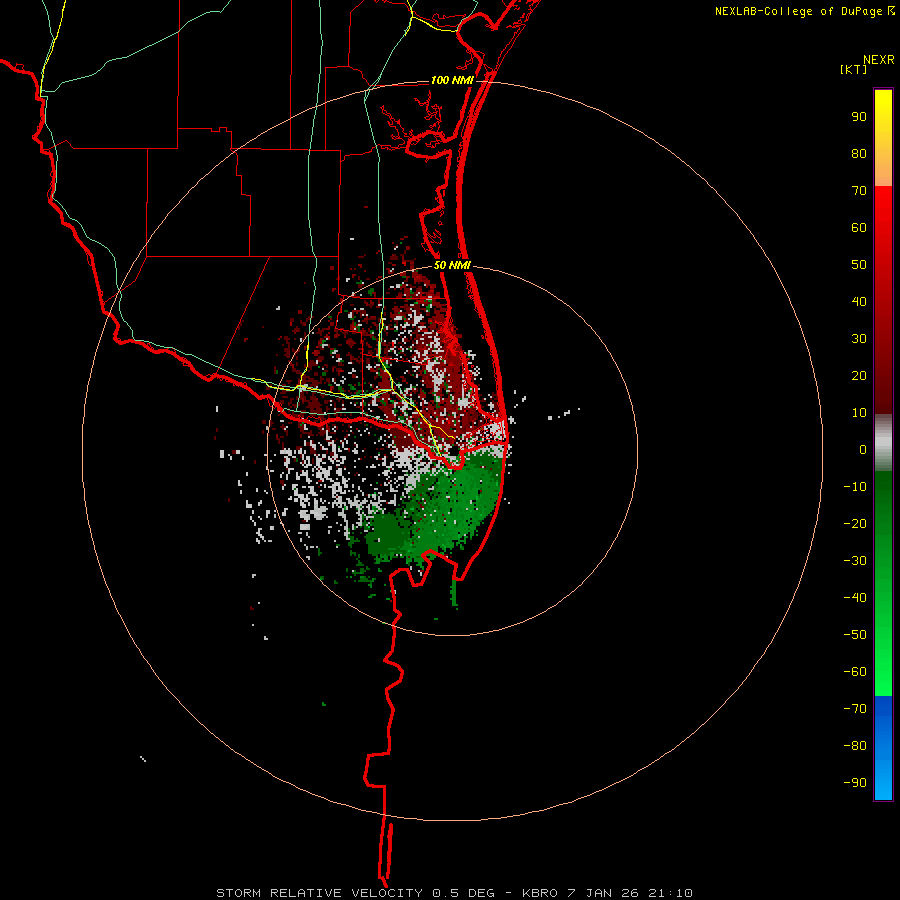This screenshot has width=900, height=900.
Task: Click the 10 value on the velocity scale
Action: click(859, 413)
